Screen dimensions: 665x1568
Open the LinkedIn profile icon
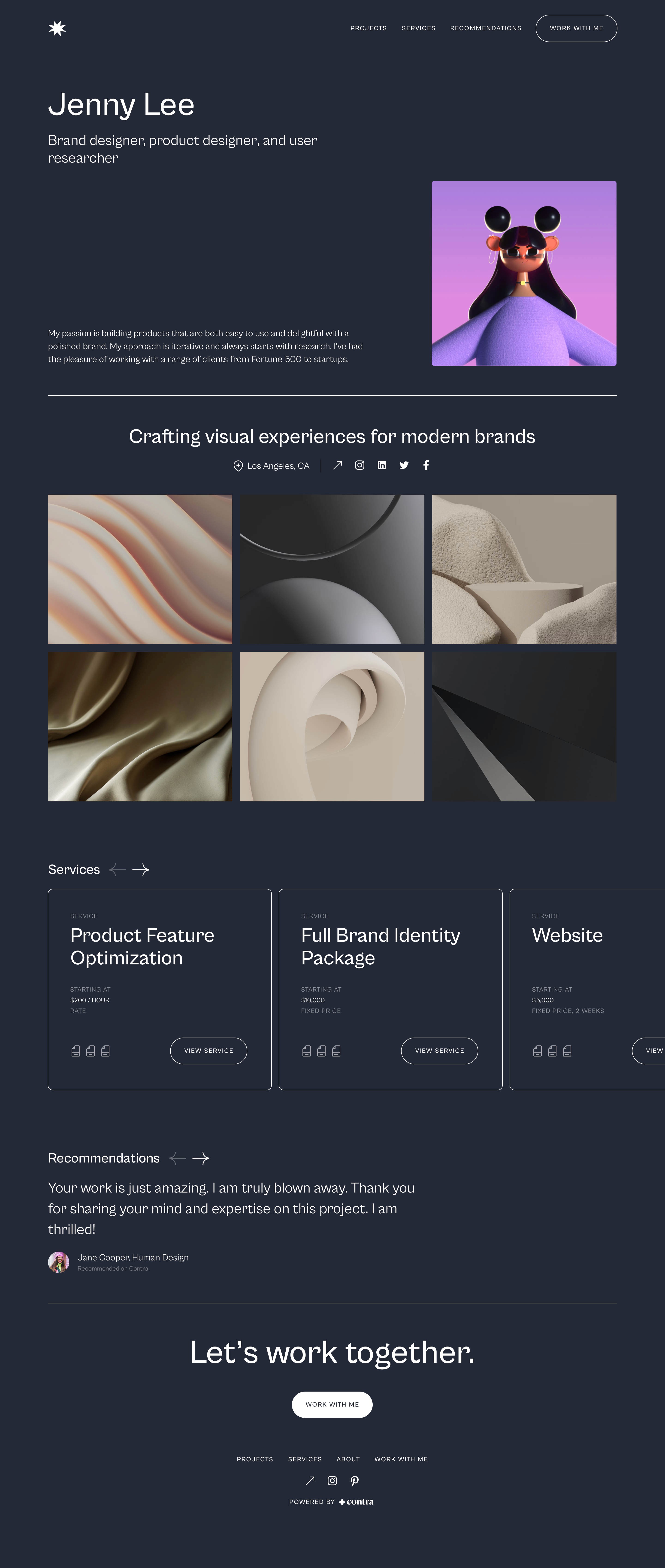click(x=381, y=465)
